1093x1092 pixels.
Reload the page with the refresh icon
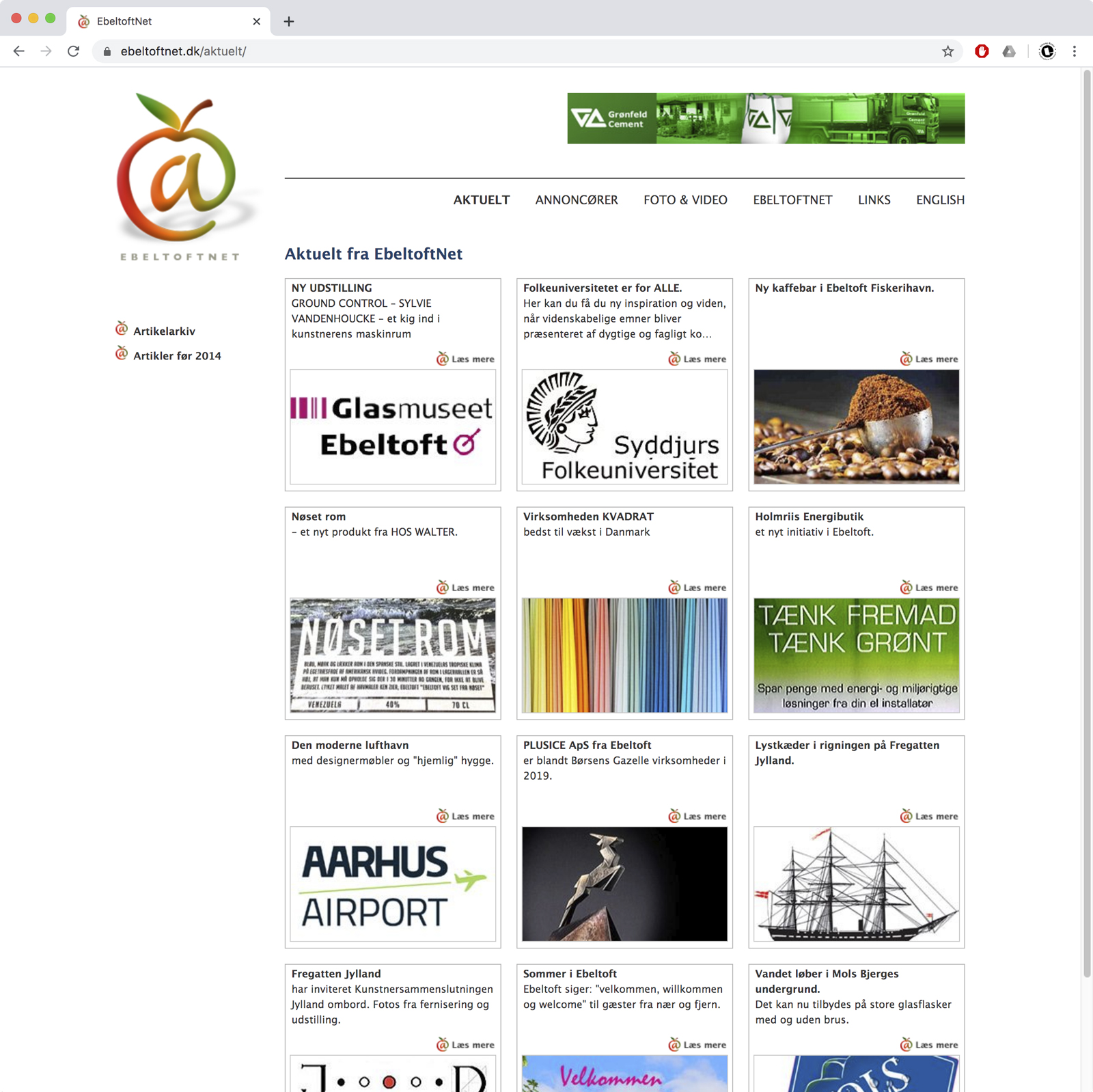[74, 51]
